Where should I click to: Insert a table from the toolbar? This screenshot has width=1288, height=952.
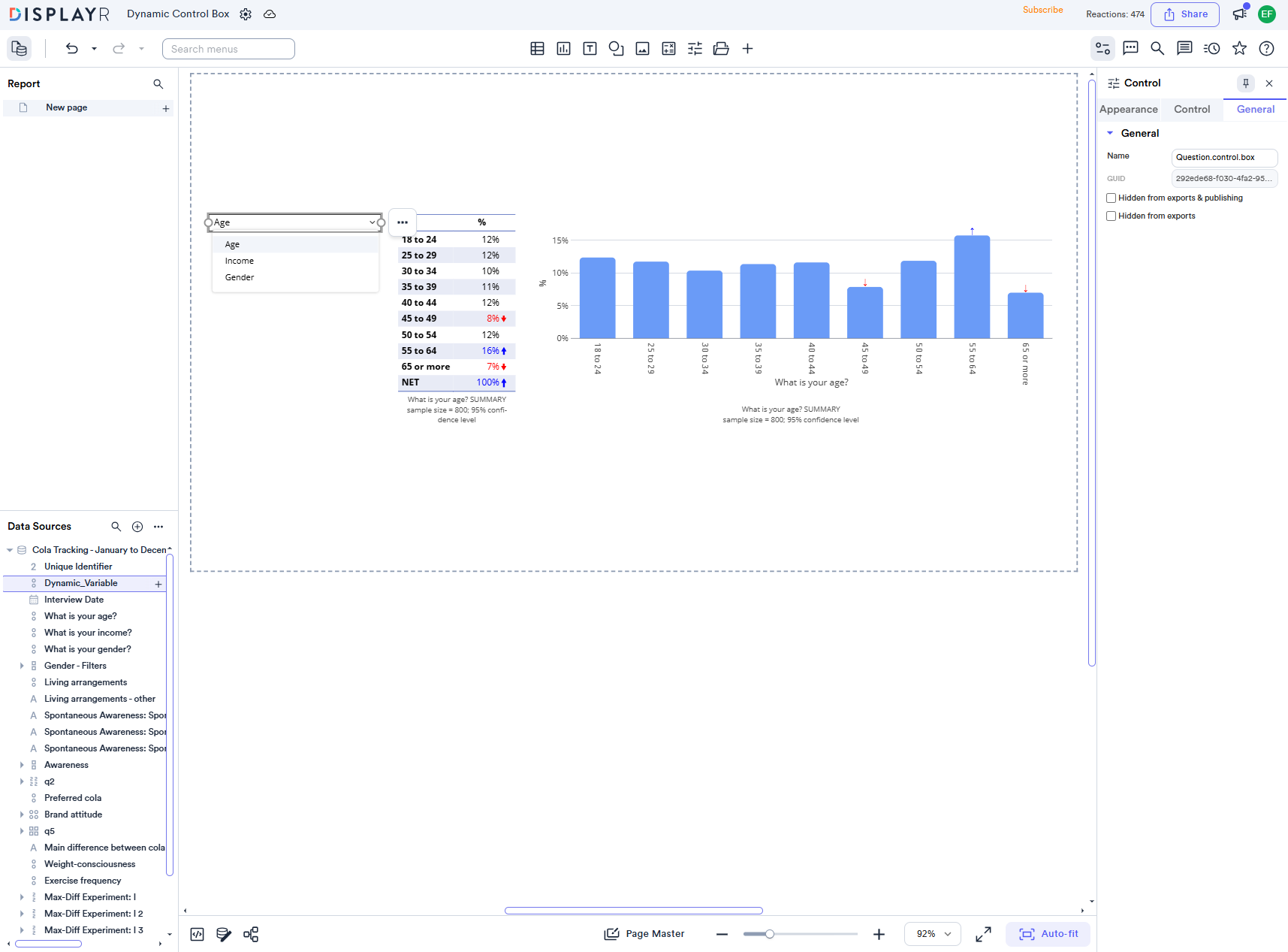537,49
